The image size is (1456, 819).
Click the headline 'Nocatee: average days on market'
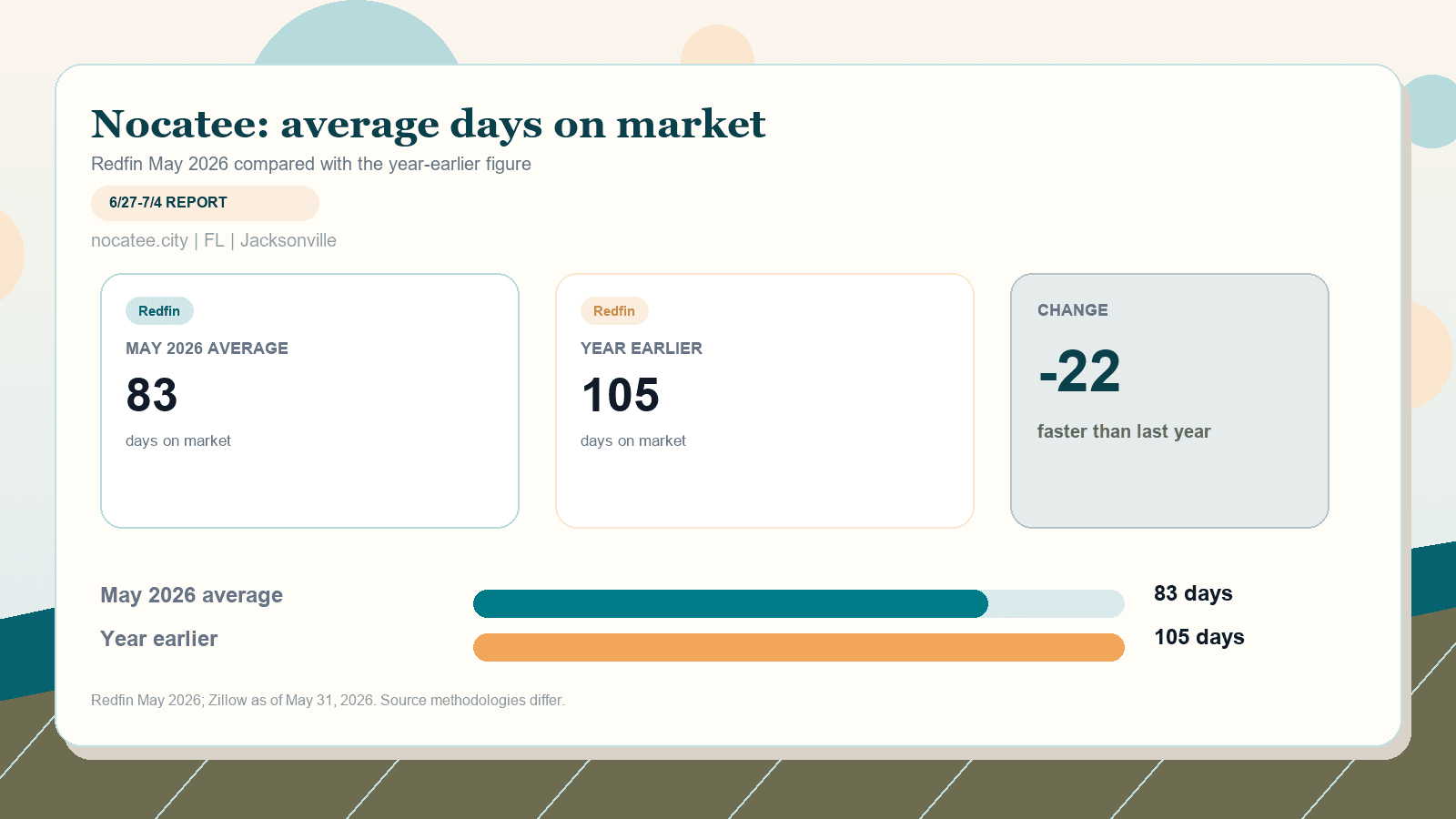(428, 125)
